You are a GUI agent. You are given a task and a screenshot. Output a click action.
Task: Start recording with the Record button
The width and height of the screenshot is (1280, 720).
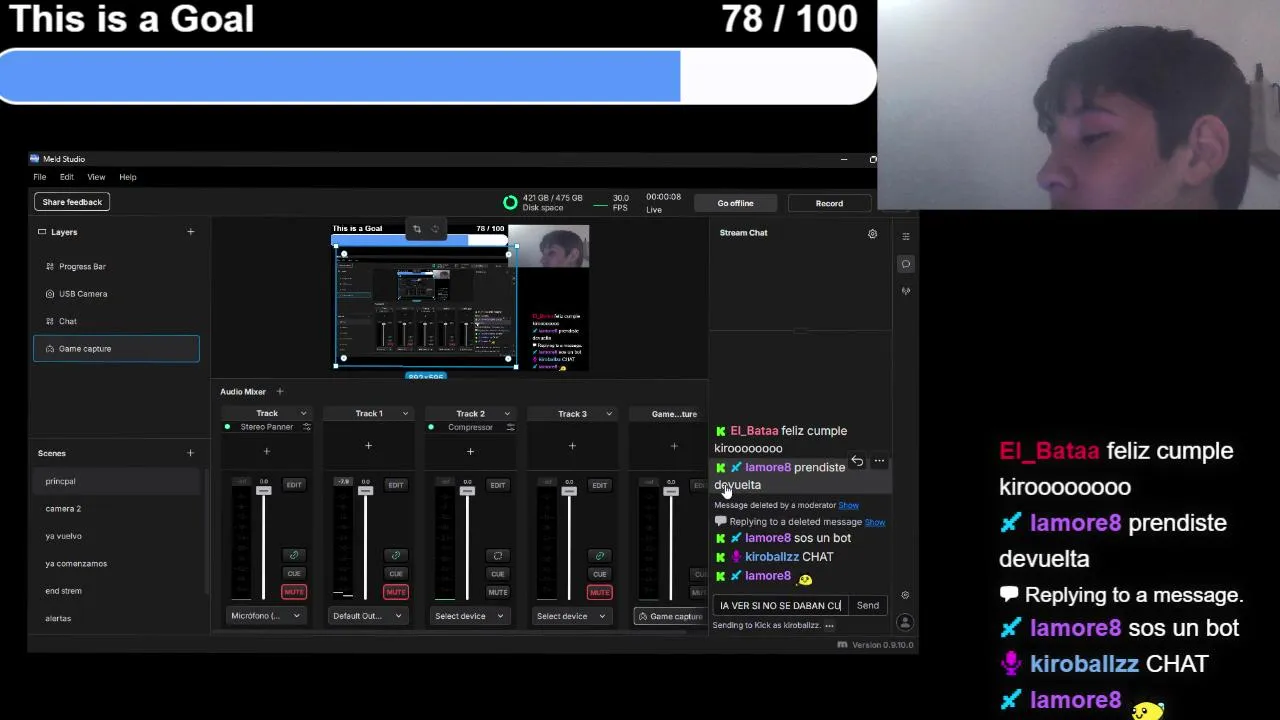(x=829, y=203)
